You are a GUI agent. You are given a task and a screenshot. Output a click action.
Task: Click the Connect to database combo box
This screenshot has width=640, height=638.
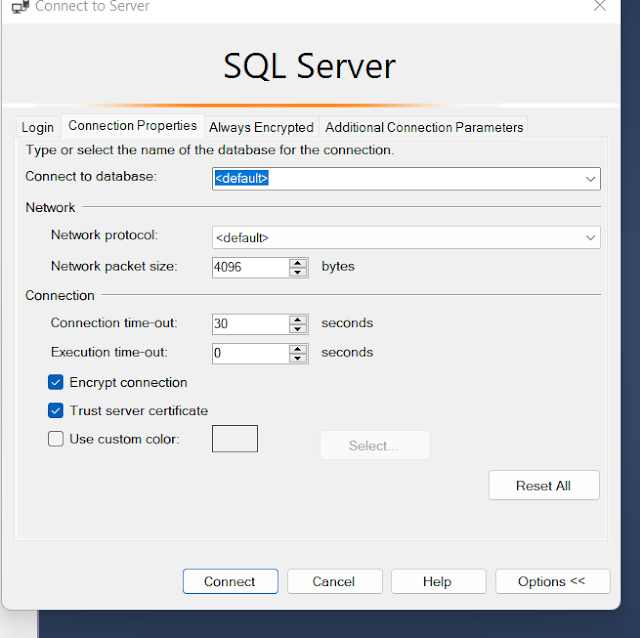point(406,178)
